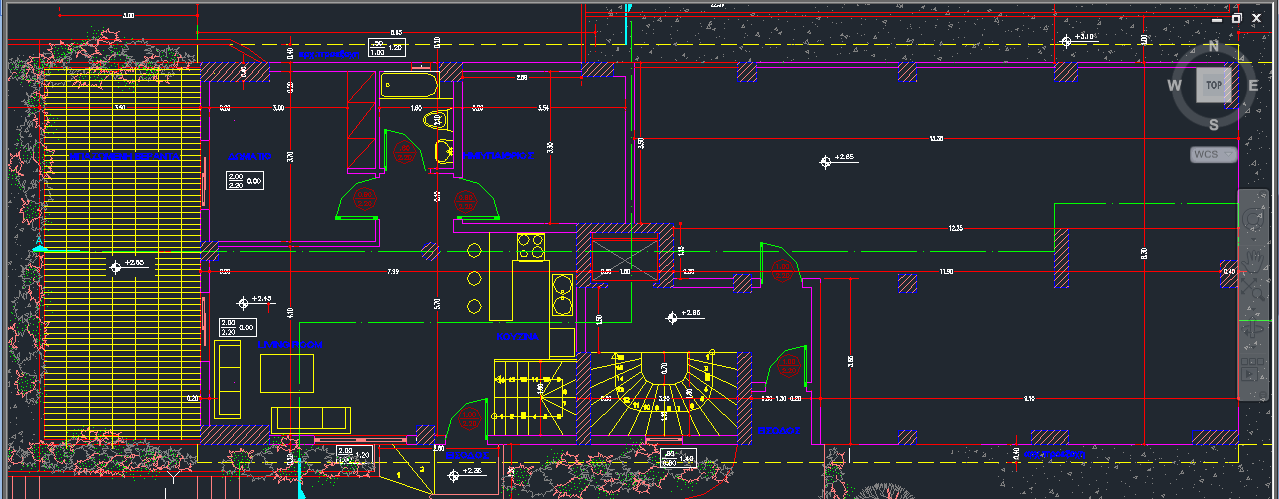Image resolution: width=1279 pixels, height=499 pixels.
Task: Select the 12.35 dimension text
Action: [x=955, y=229]
